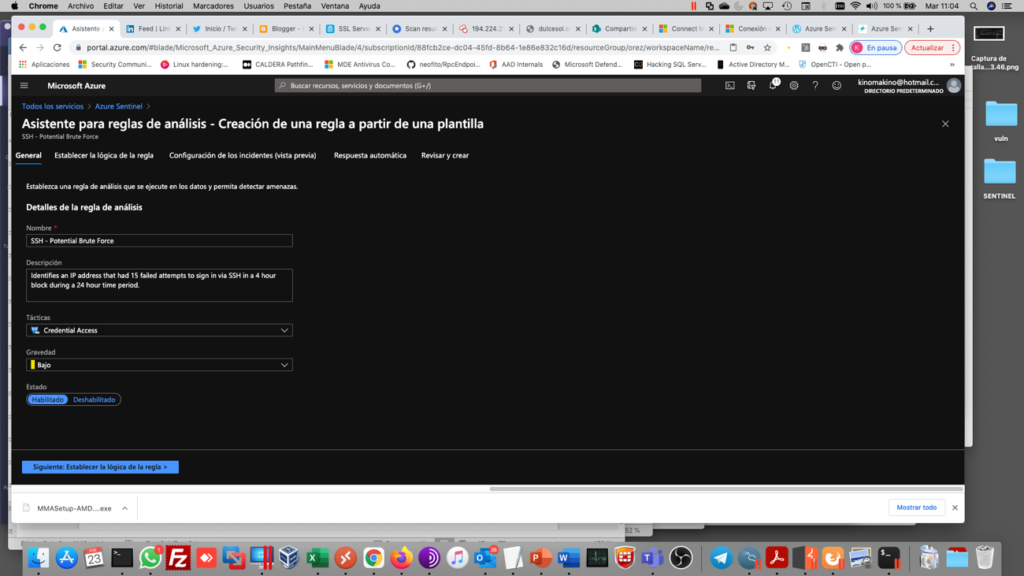Open the Azure hamburger portal menu
Viewport: 1024px width, 576px height.
point(25,86)
